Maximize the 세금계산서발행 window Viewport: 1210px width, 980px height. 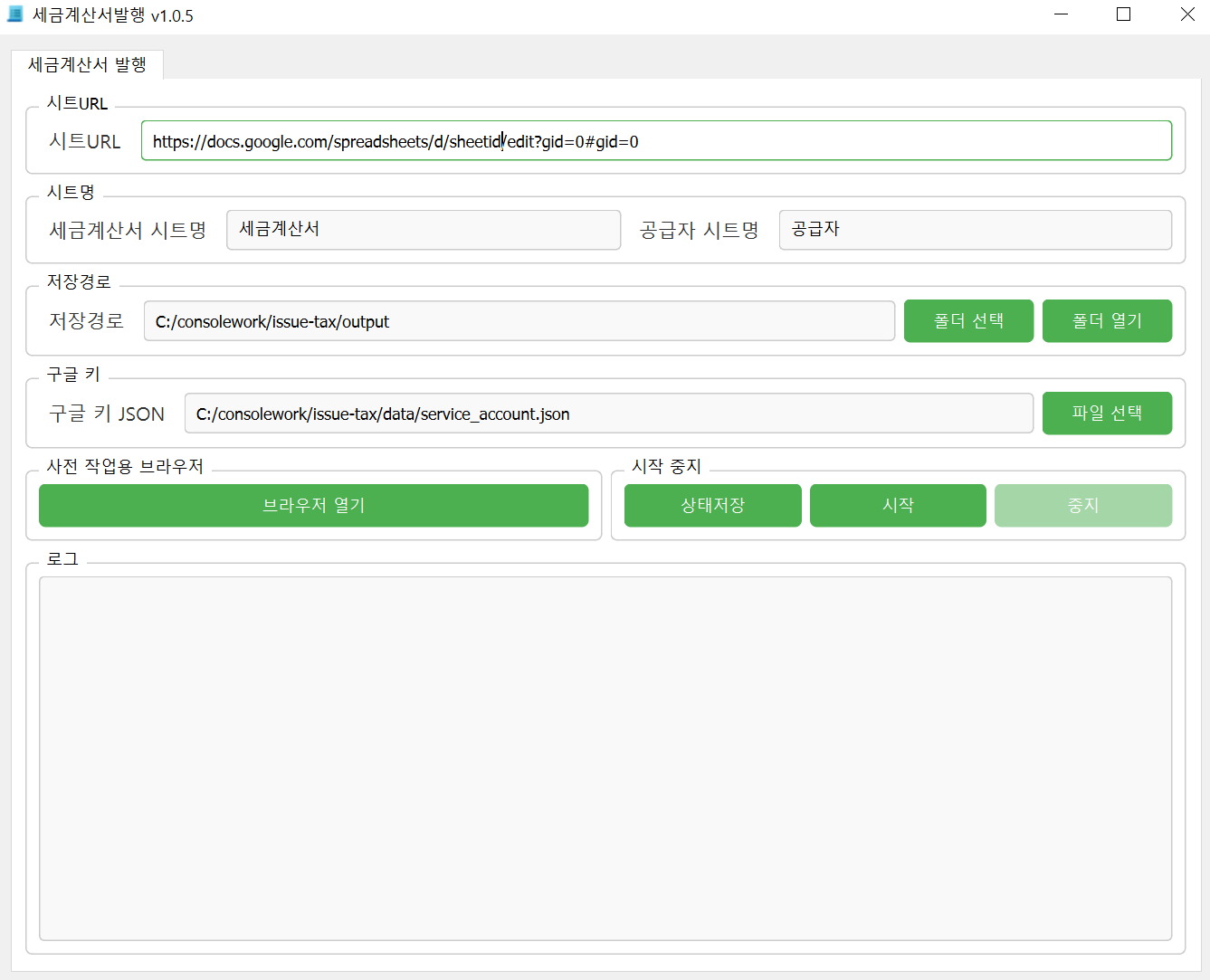coord(1123,14)
